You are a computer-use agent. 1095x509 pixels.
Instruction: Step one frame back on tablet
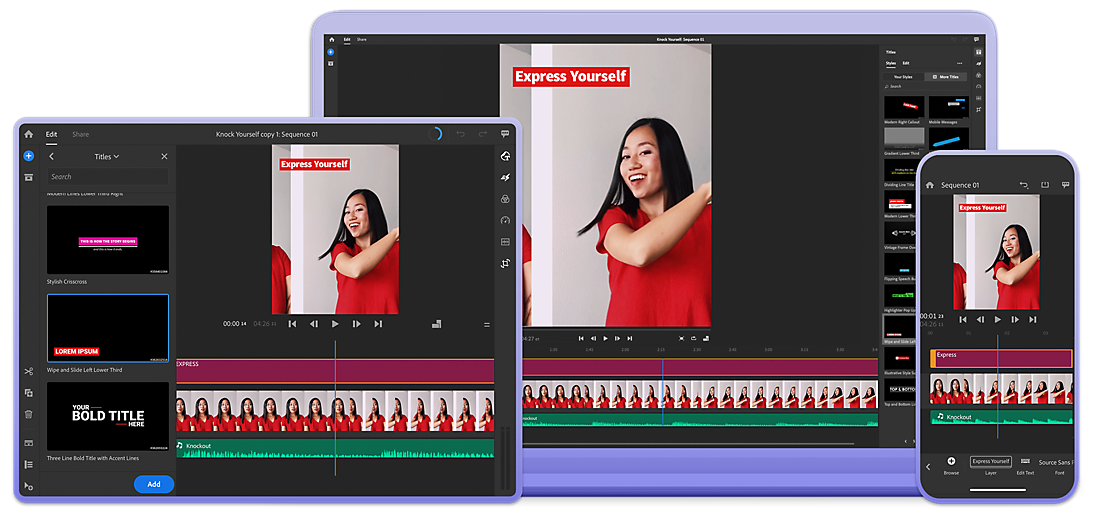coord(314,324)
